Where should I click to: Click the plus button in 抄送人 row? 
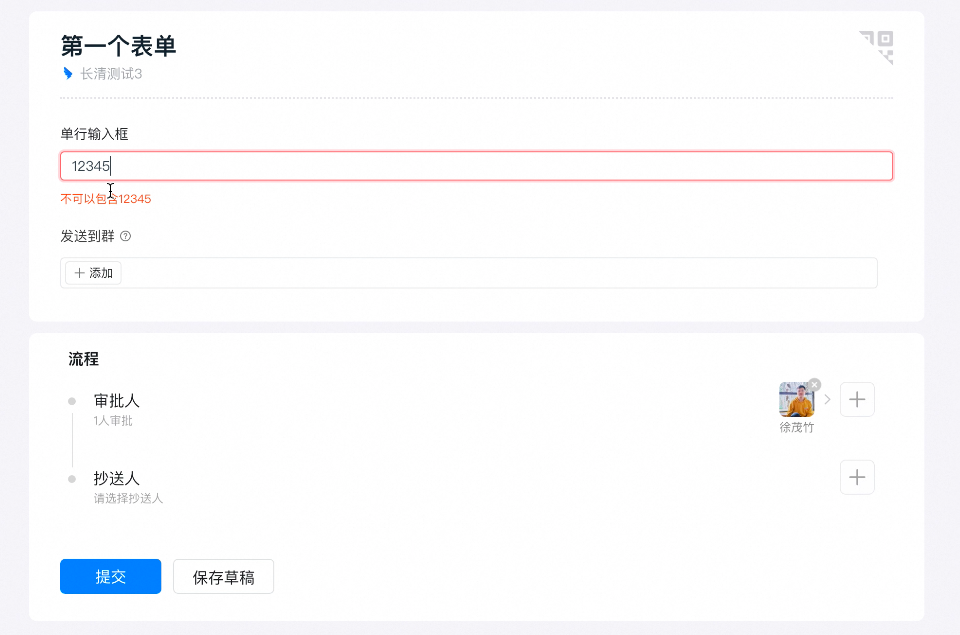[x=857, y=477]
